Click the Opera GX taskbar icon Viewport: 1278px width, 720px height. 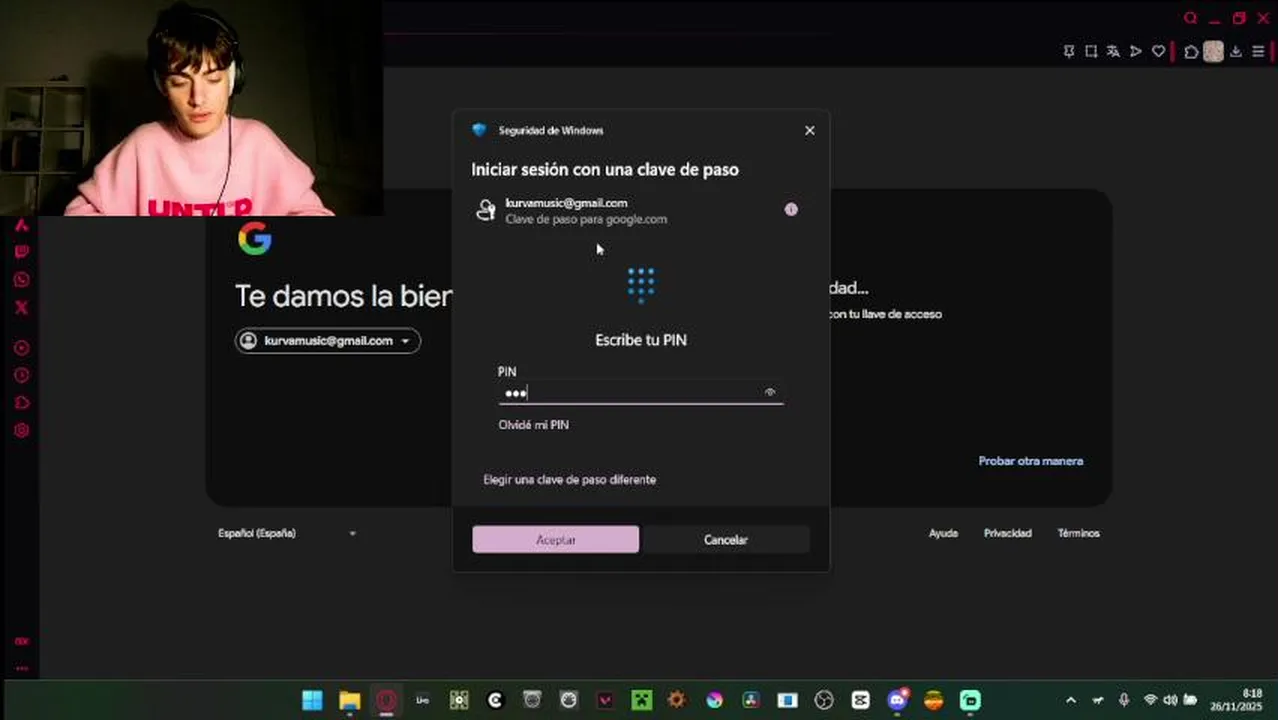pos(386,700)
